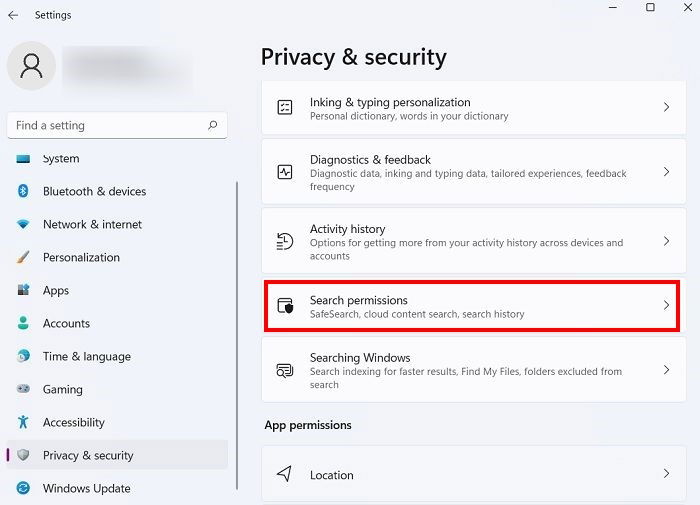Click the Privacy & security shield icon
The width and height of the screenshot is (700, 505).
tap(23, 455)
